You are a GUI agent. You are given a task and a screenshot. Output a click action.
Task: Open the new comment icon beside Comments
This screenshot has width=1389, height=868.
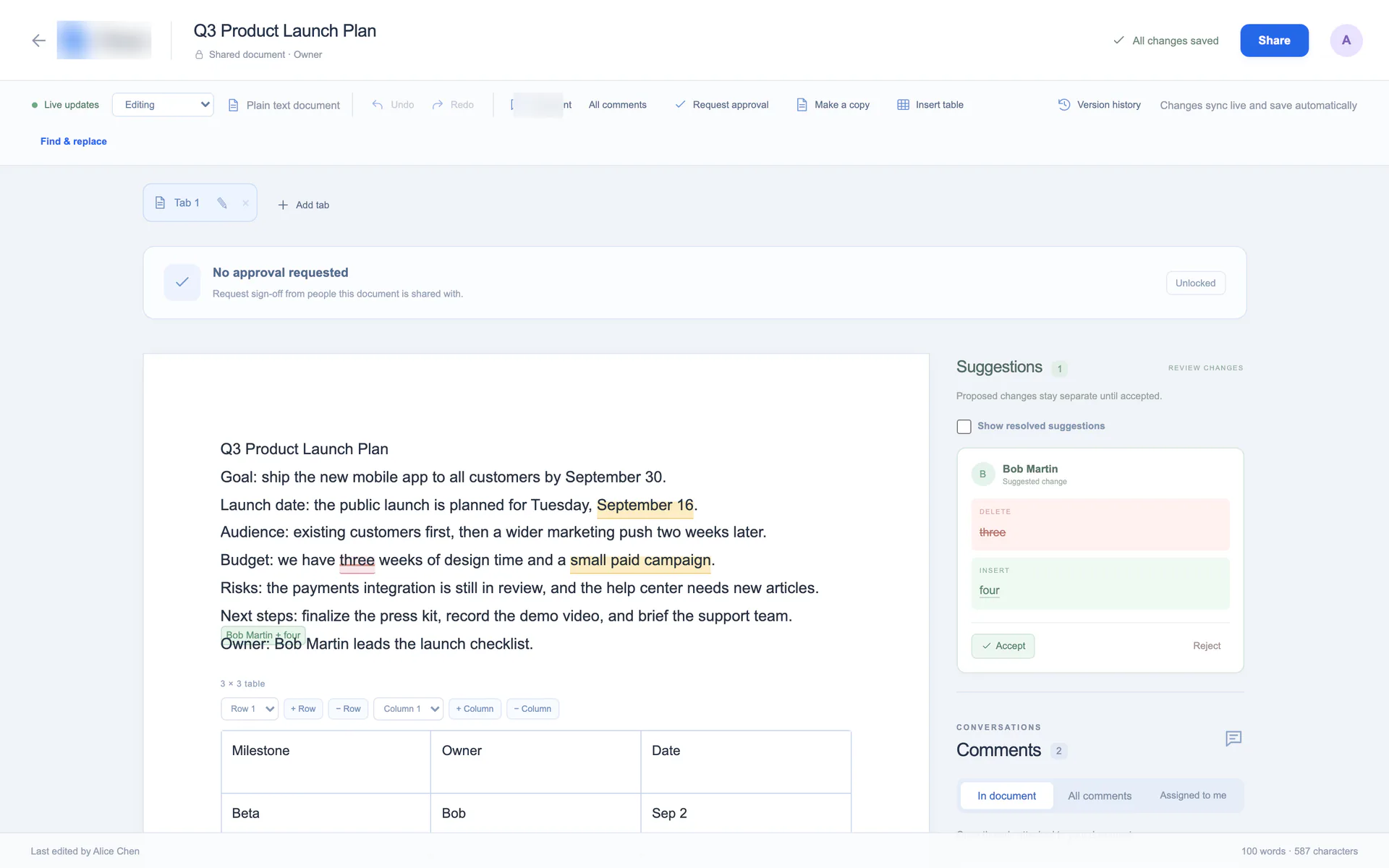click(x=1233, y=739)
